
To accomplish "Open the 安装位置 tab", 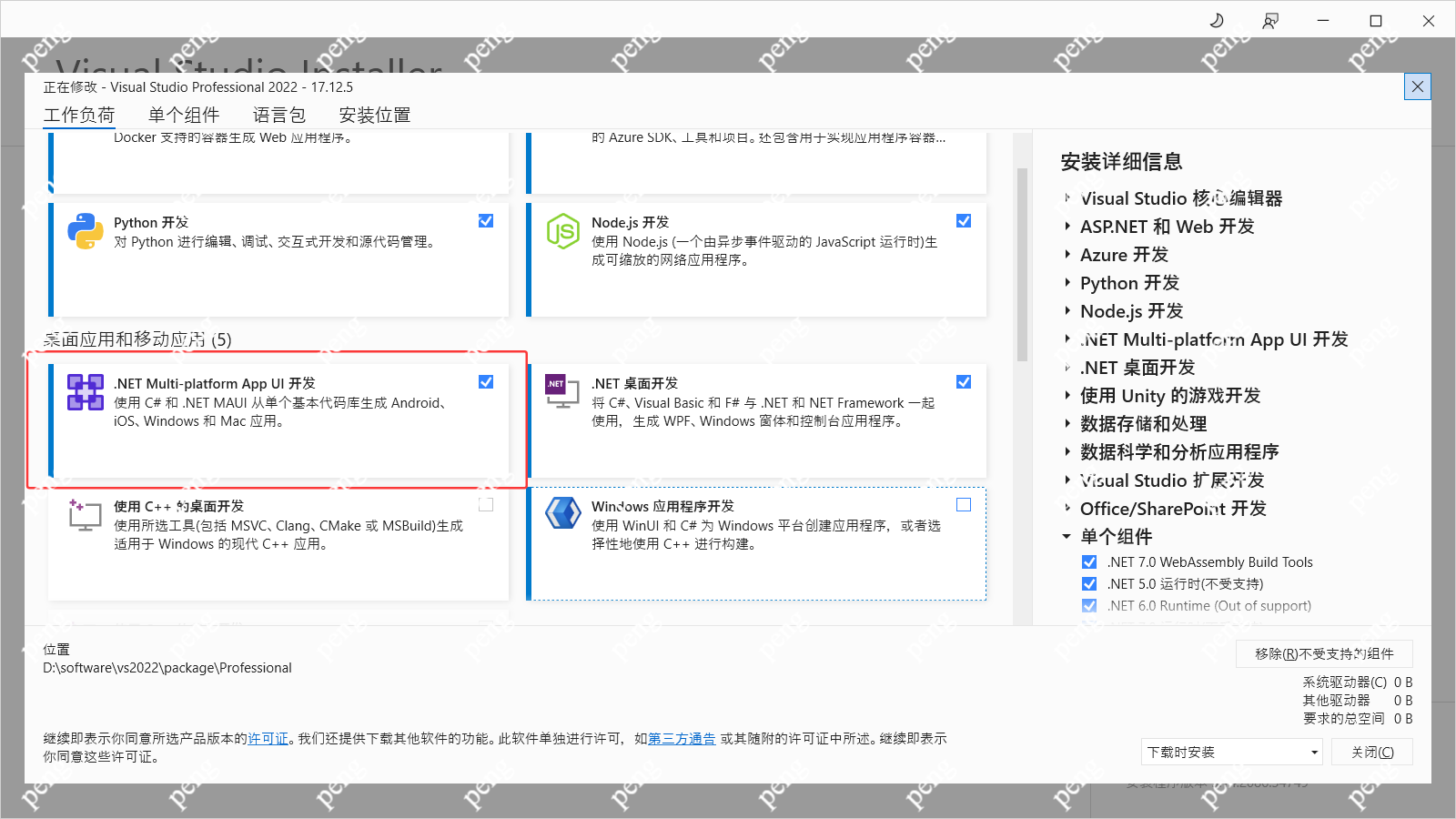I will click(373, 115).
